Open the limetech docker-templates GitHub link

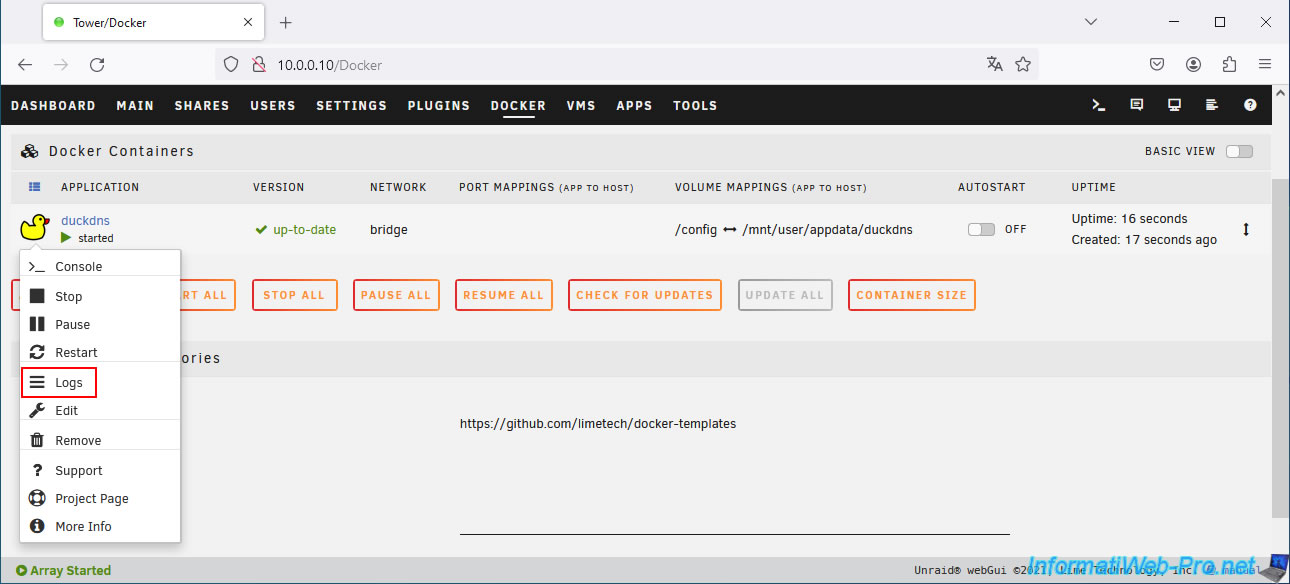597,423
